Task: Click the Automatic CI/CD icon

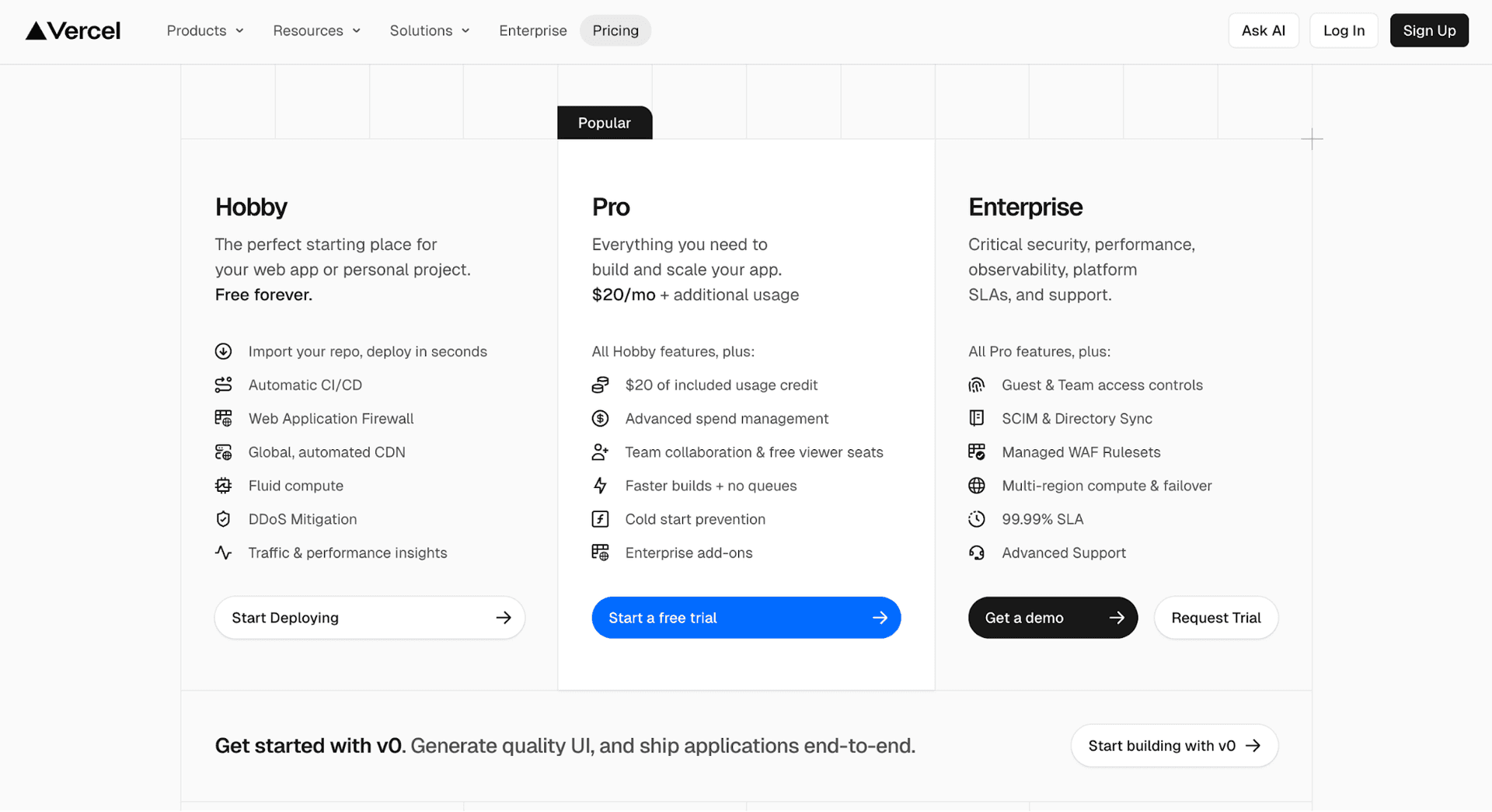Action: tap(223, 384)
